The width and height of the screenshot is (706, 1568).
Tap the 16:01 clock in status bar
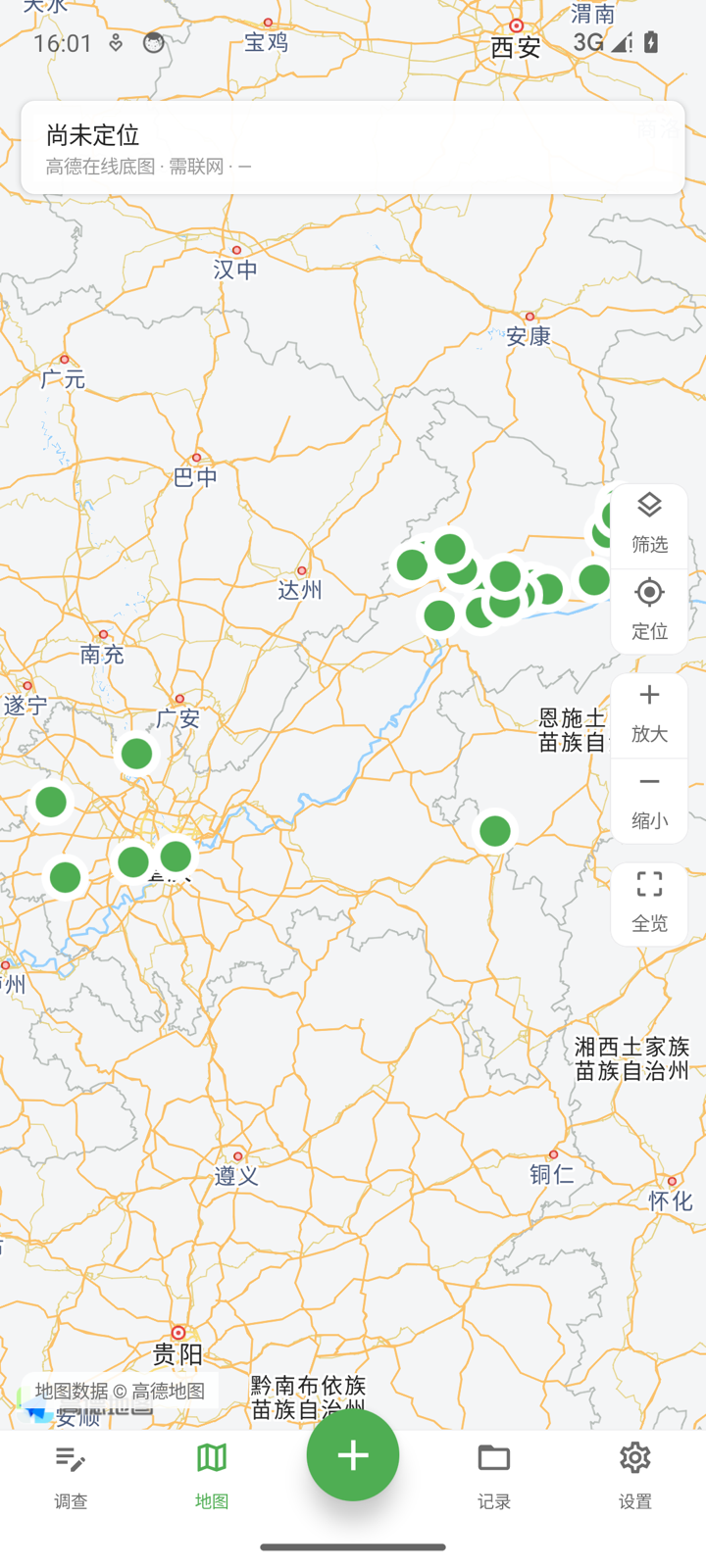pos(63,43)
